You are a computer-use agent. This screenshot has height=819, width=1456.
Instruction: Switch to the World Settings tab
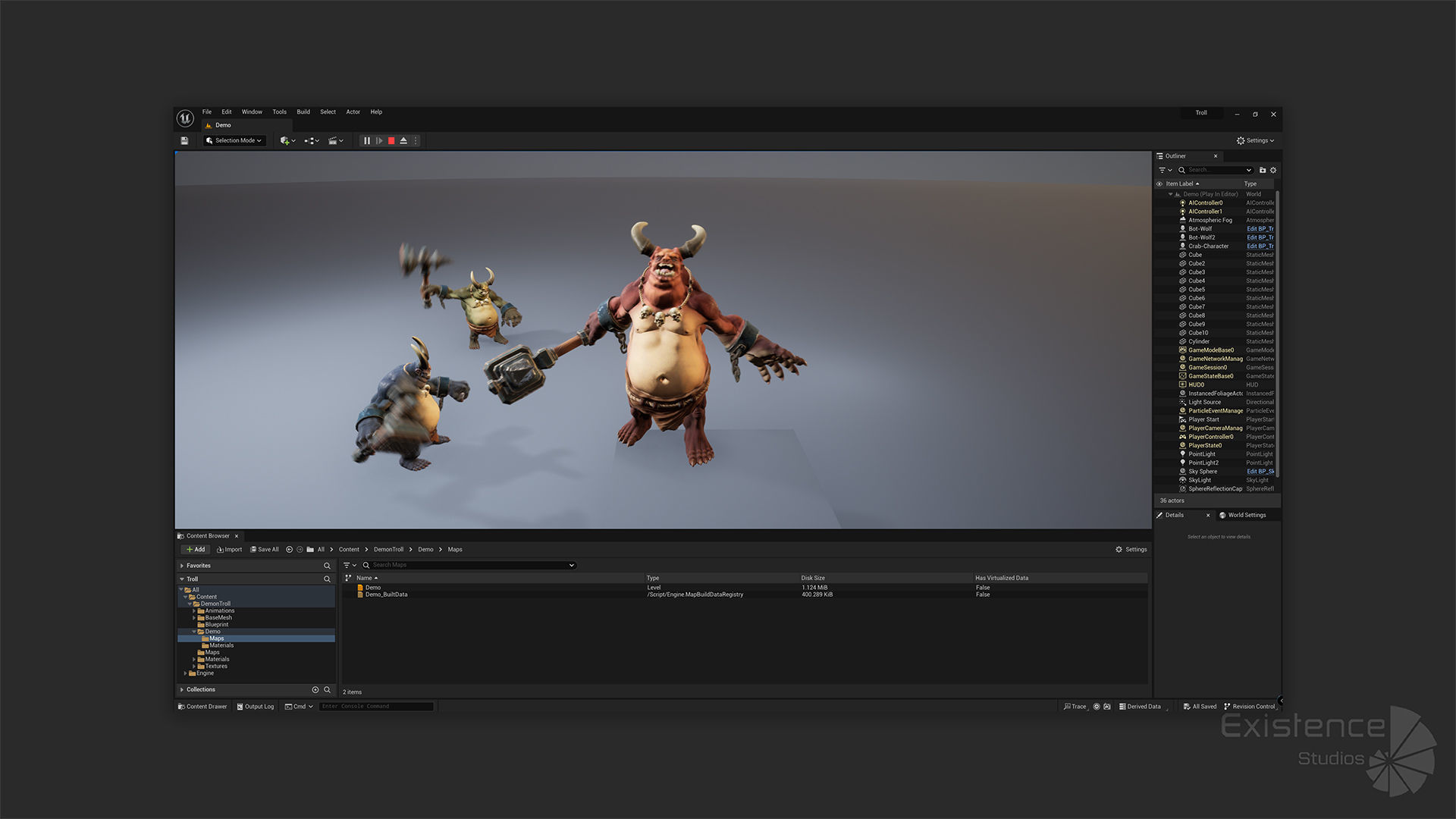(x=1246, y=516)
